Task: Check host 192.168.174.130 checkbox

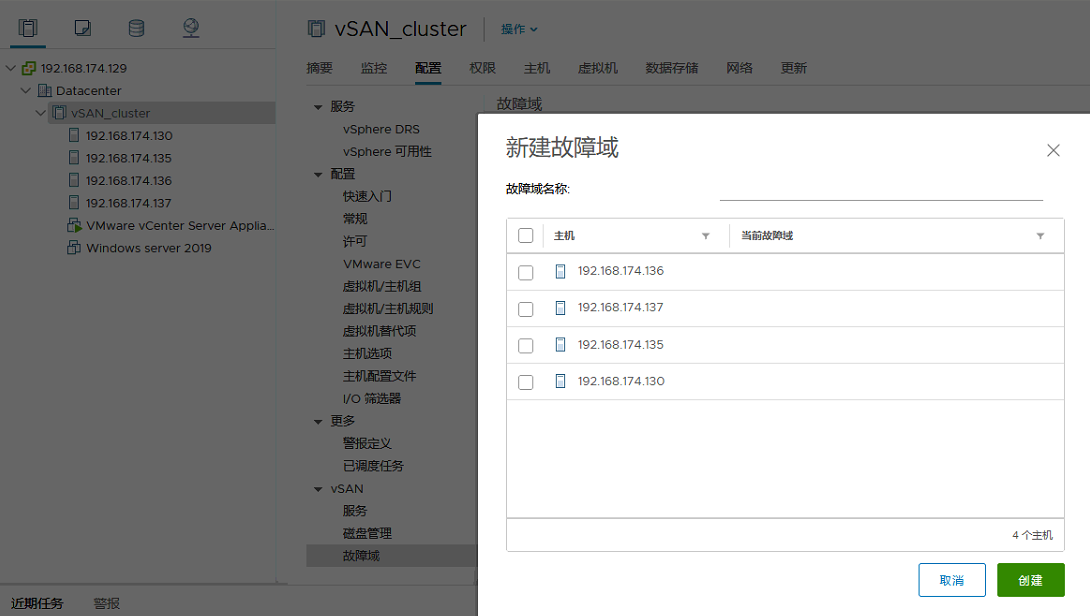Action: pyautogui.click(x=526, y=382)
